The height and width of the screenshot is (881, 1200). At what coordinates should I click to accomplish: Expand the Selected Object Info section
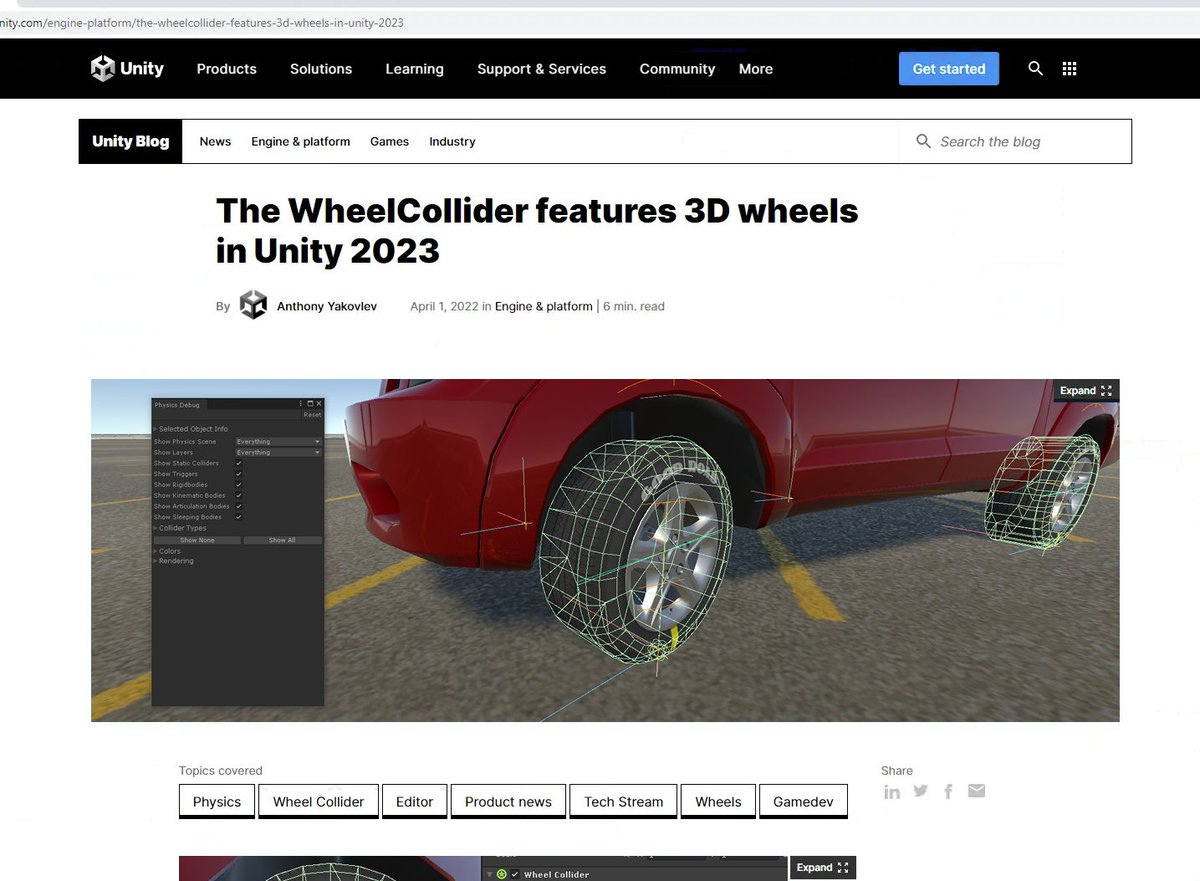tap(155, 429)
